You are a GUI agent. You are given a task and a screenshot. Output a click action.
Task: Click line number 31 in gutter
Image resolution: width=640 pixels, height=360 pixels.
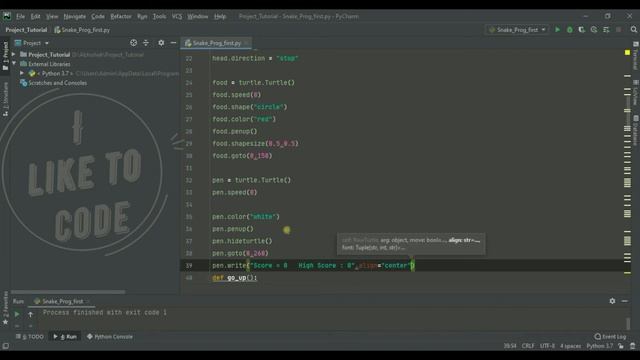pos(189,168)
